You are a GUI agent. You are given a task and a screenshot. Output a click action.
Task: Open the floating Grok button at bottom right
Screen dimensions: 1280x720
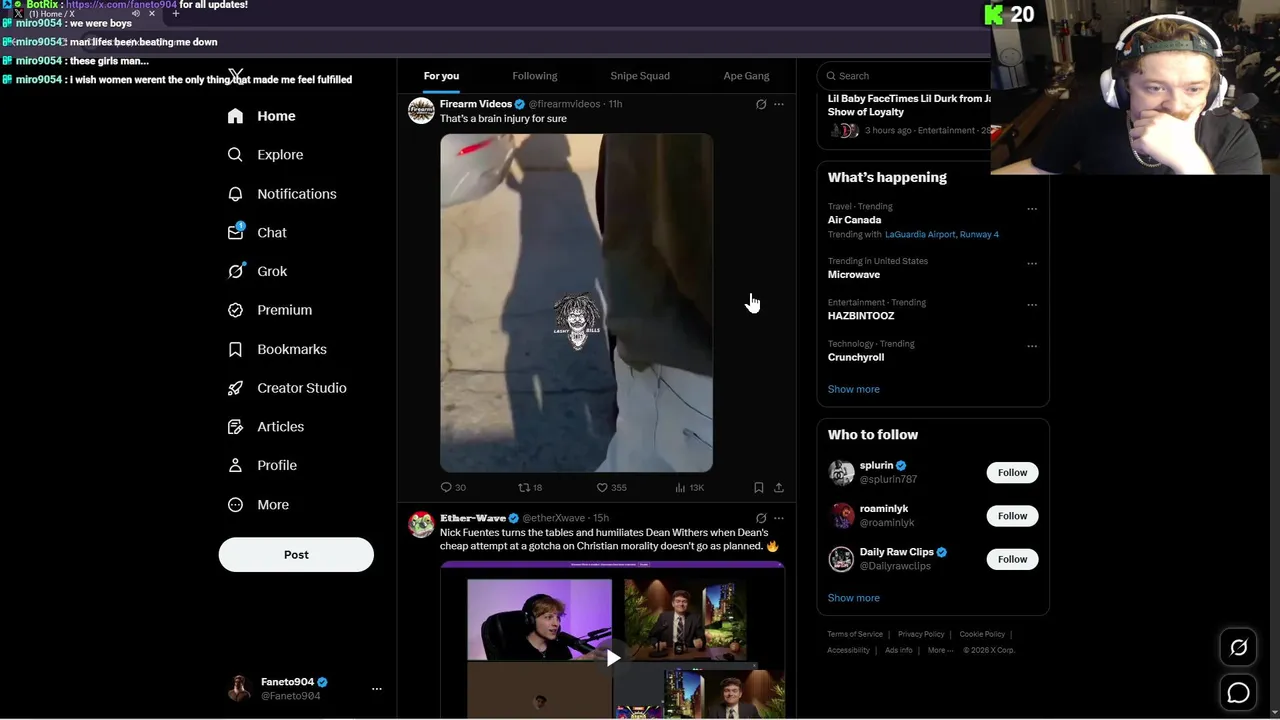tap(1238, 648)
